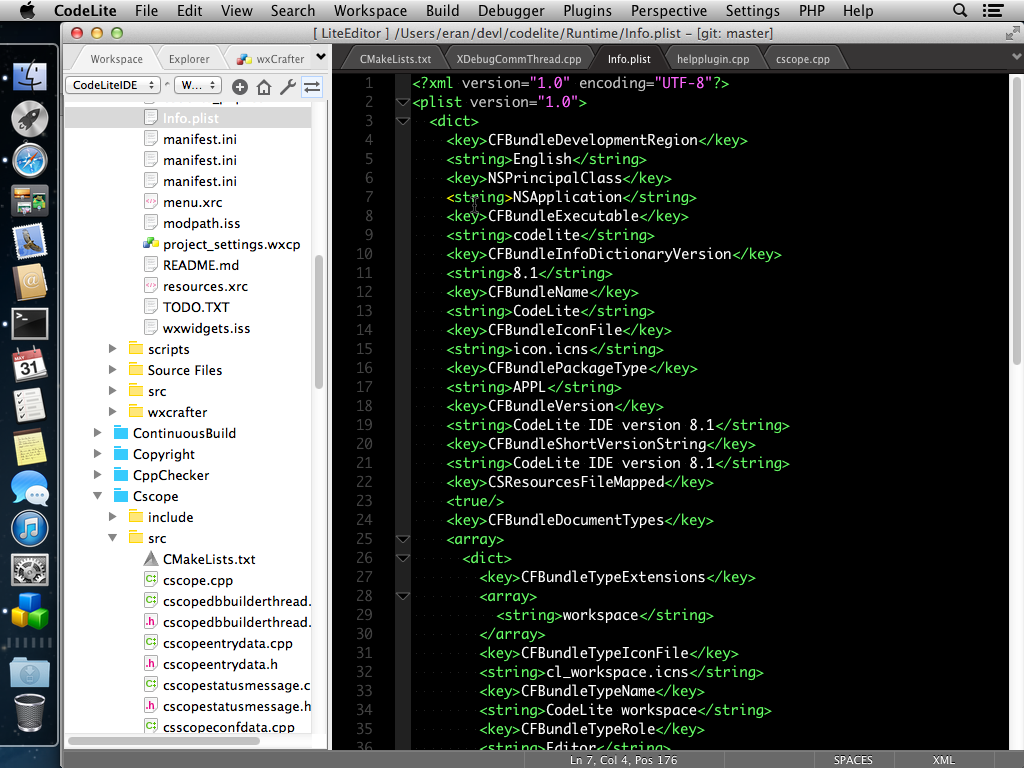The width and height of the screenshot is (1024, 768).
Task: Open Trash icon in Dock
Action: click(30, 712)
